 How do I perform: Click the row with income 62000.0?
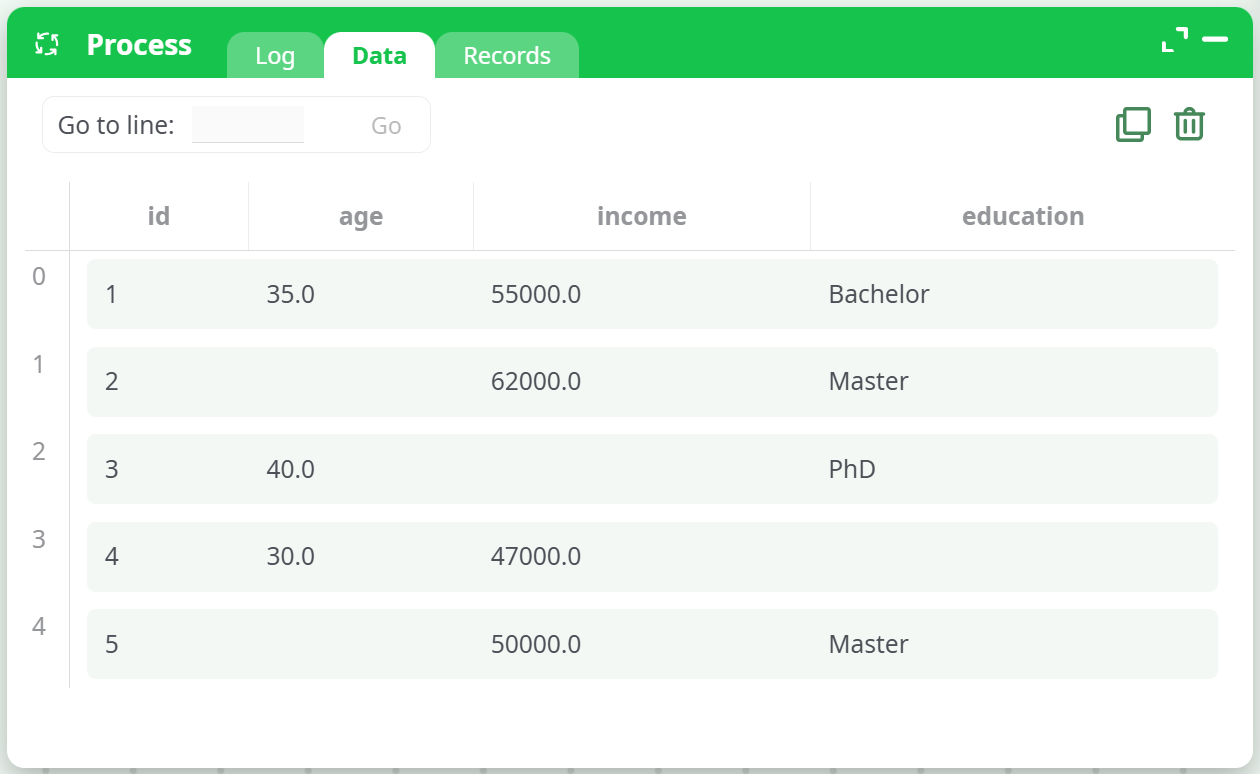pos(652,382)
